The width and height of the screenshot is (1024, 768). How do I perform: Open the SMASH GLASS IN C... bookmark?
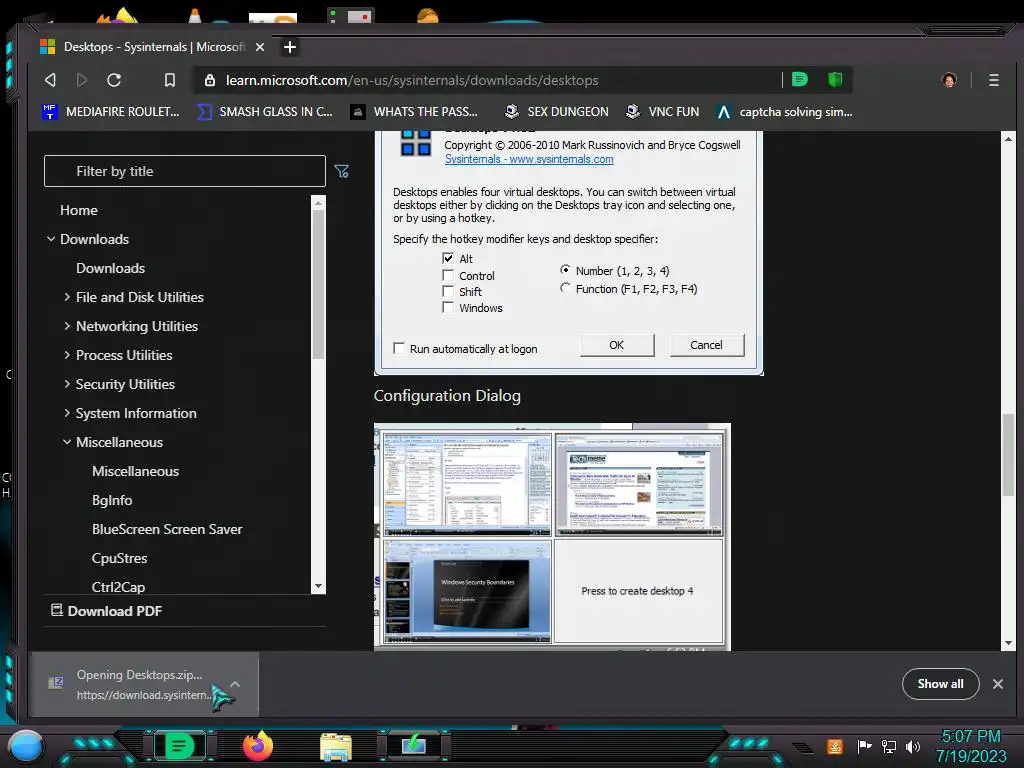pyautogui.click(x=264, y=112)
